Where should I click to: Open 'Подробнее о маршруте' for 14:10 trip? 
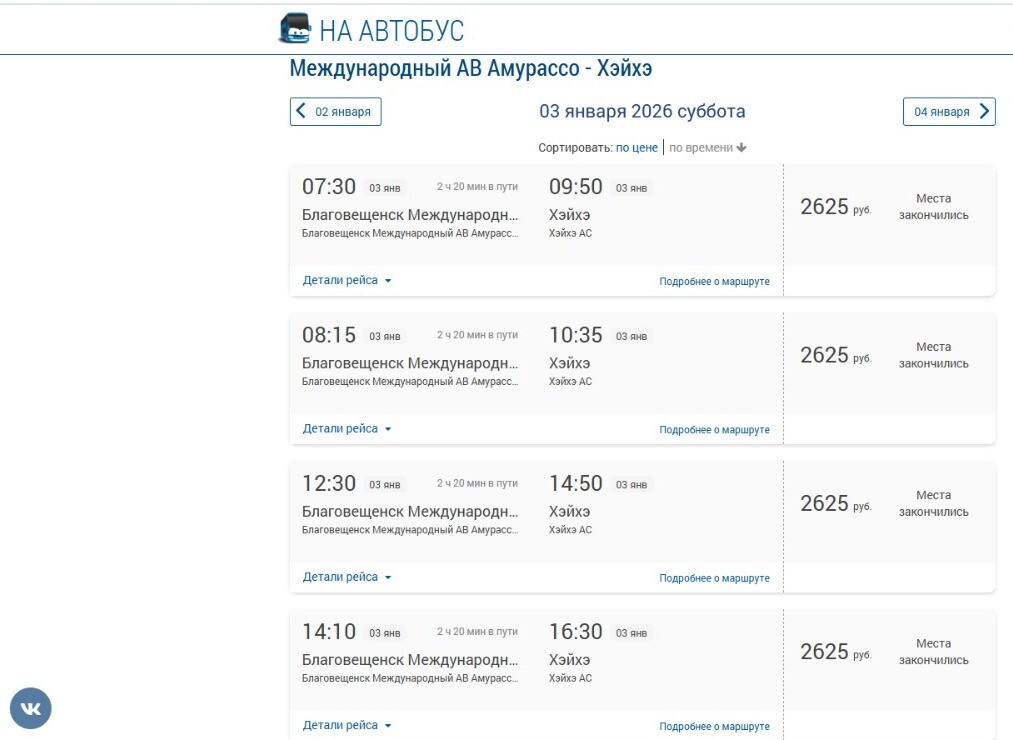[x=714, y=727]
